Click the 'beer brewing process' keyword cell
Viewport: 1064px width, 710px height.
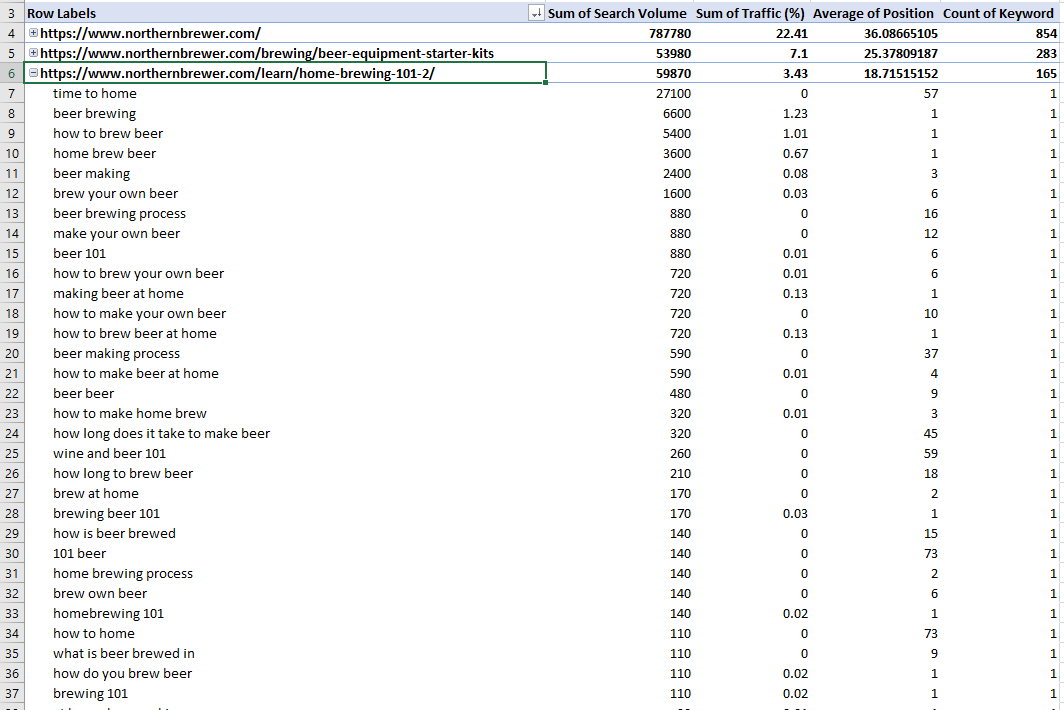[119, 213]
